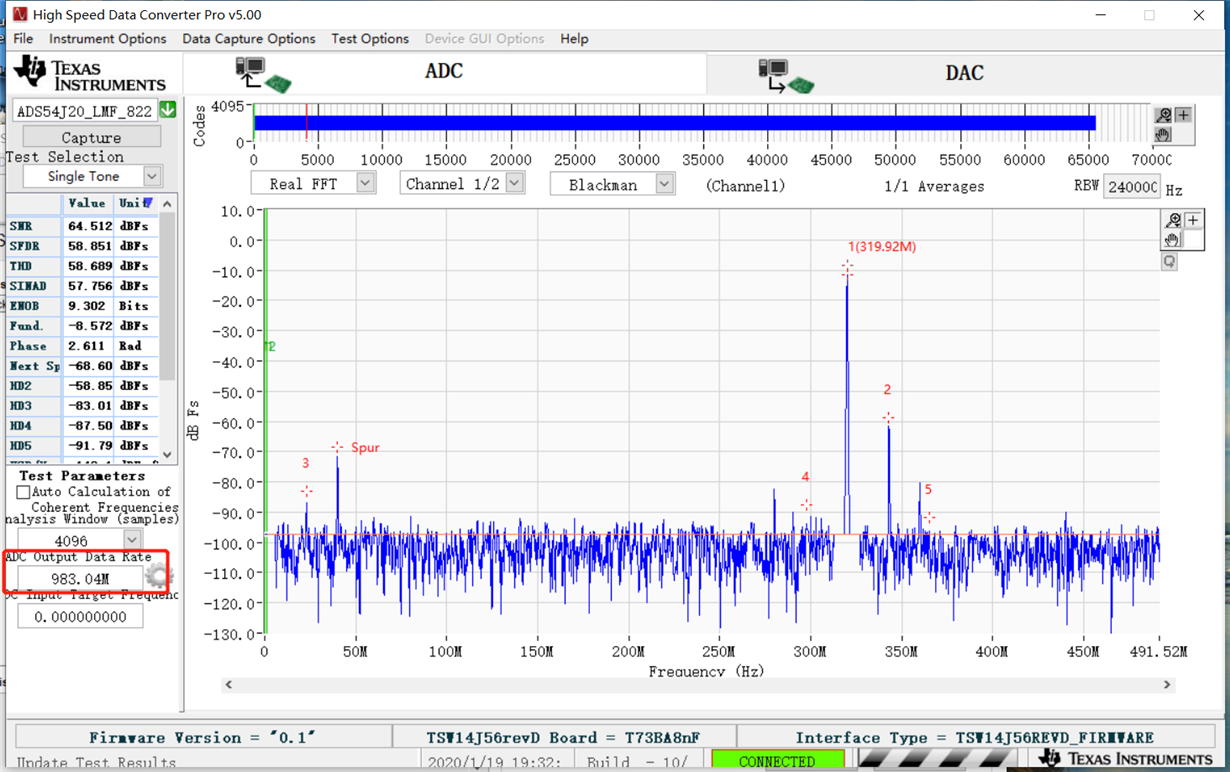This screenshot has width=1230, height=772.
Task: Select zoom tool in codes graph palette
Action: 1164,115
